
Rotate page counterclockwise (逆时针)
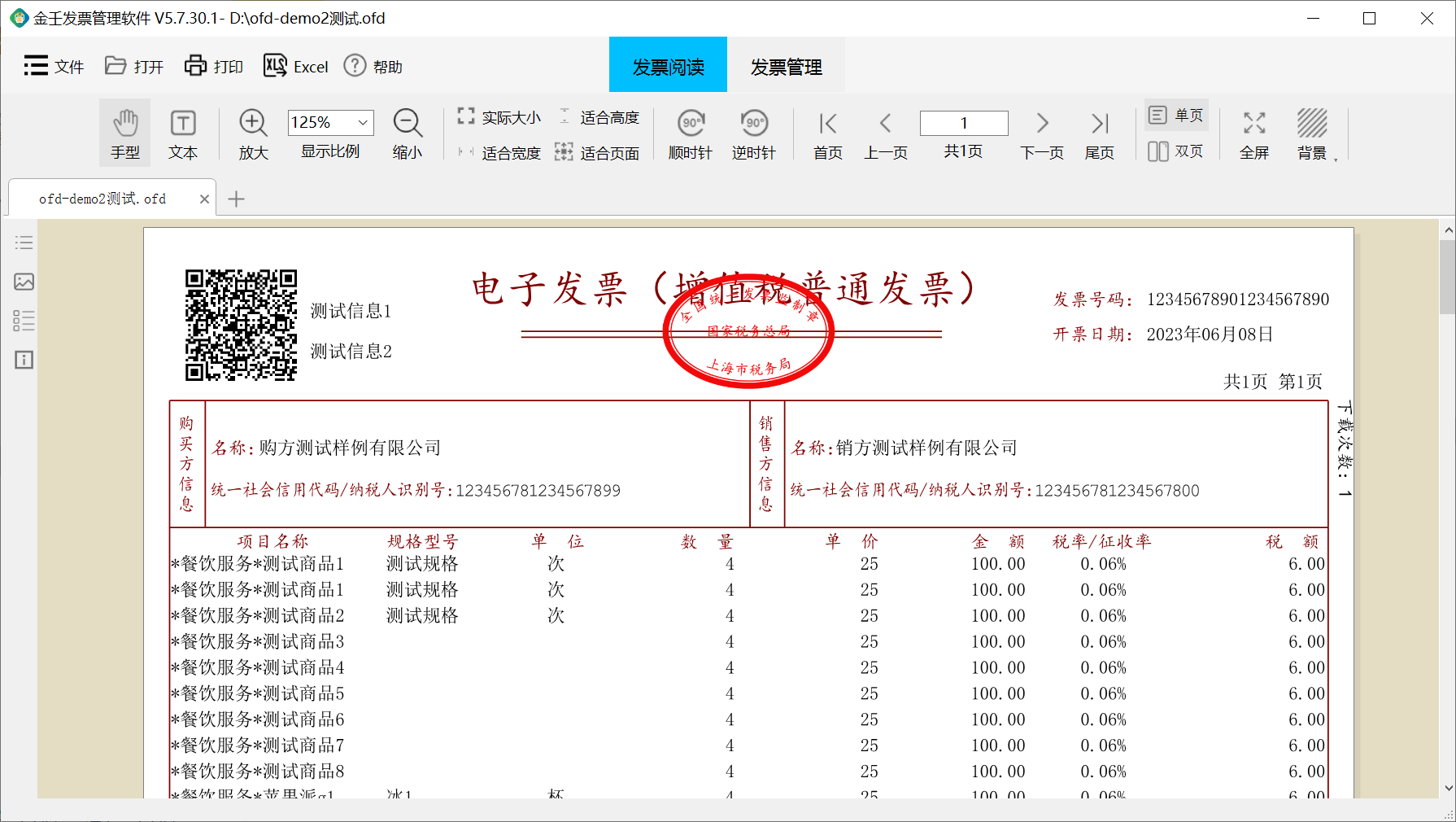[x=753, y=133]
